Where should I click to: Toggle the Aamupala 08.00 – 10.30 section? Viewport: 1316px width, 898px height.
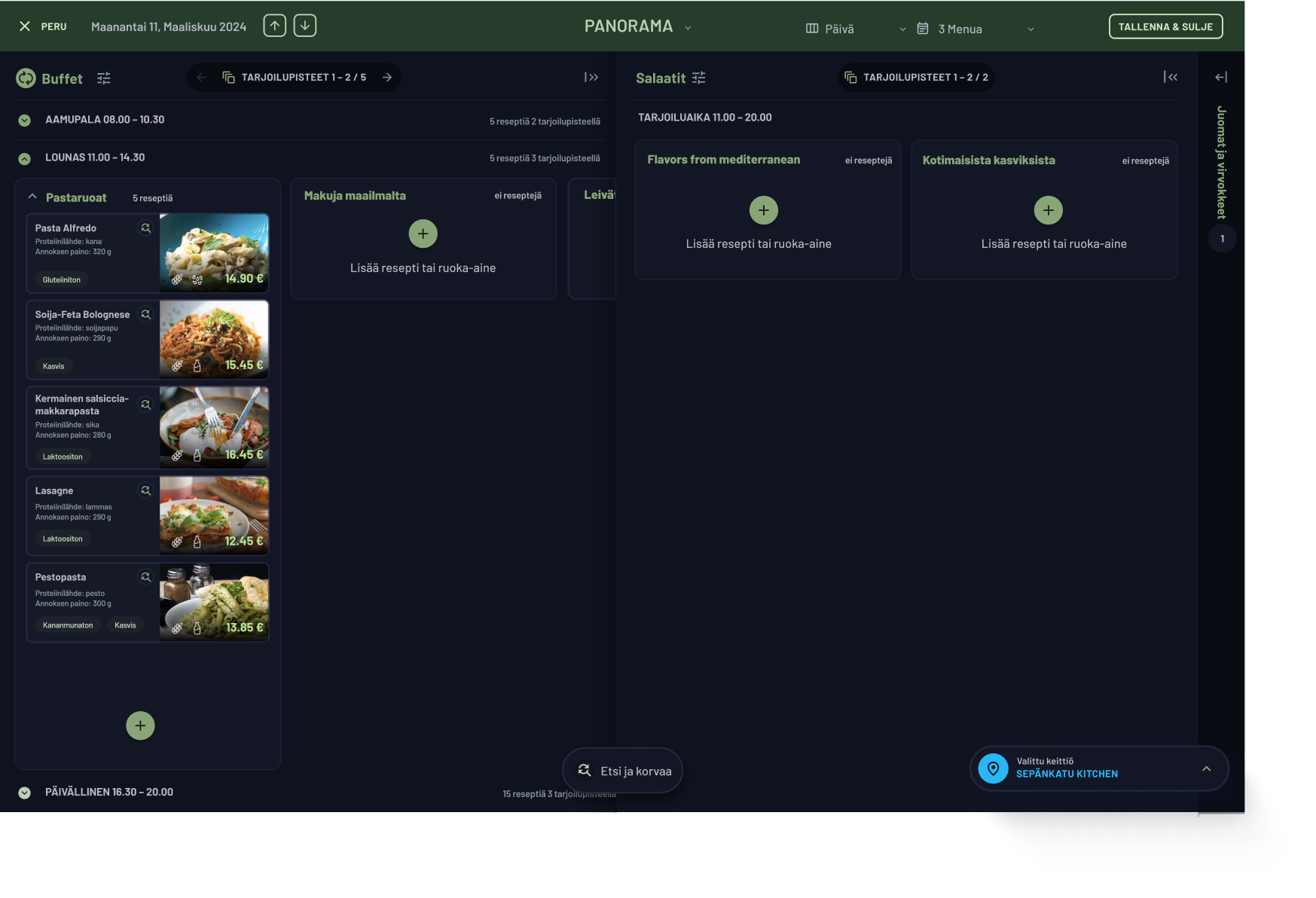25,121
